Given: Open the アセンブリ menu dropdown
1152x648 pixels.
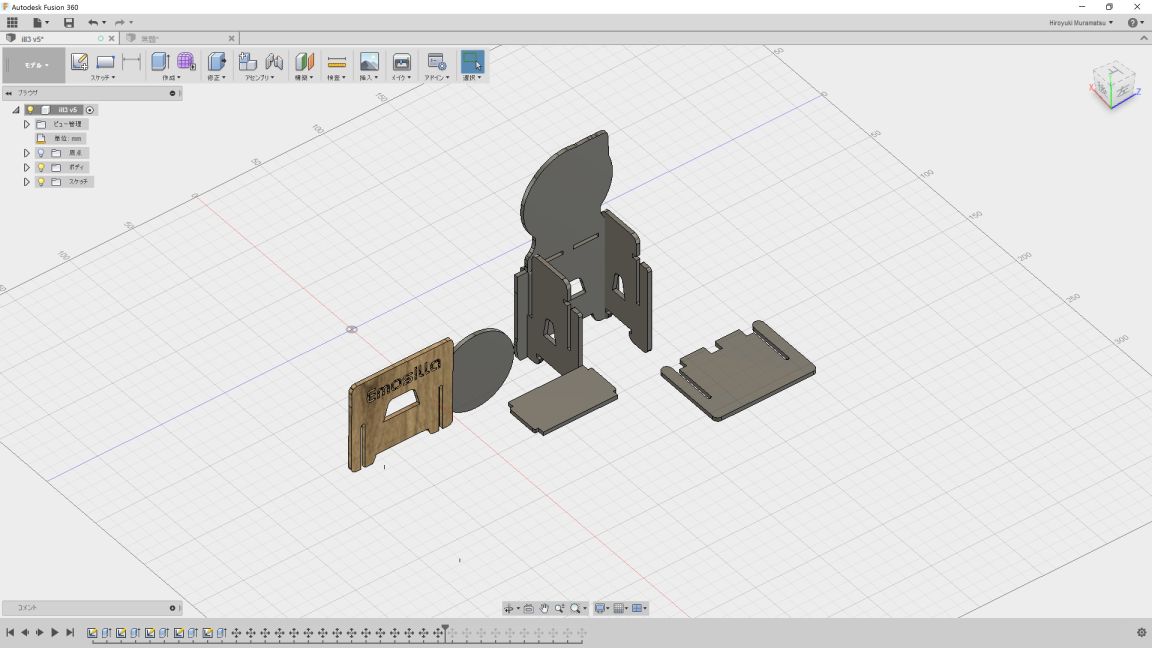Looking at the screenshot, I should pos(259,77).
